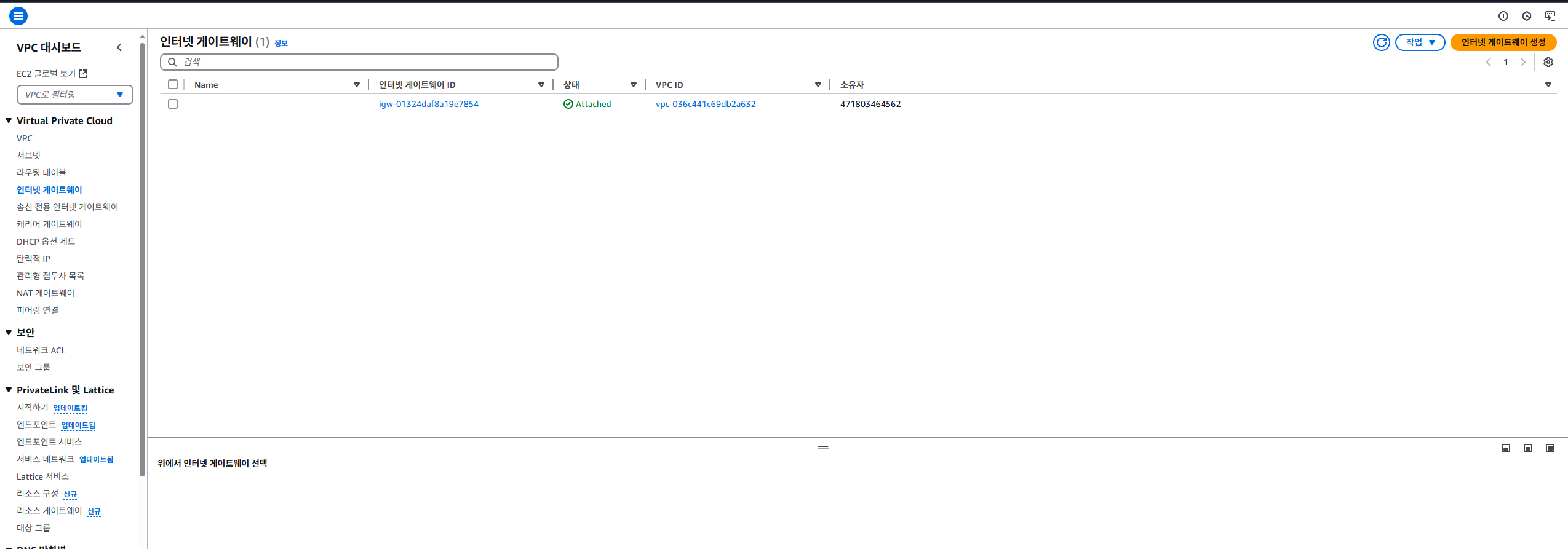Image resolution: width=1568 pixels, height=549 pixels.
Task: Collapse the 보안 section
Action: pos(9,333)
